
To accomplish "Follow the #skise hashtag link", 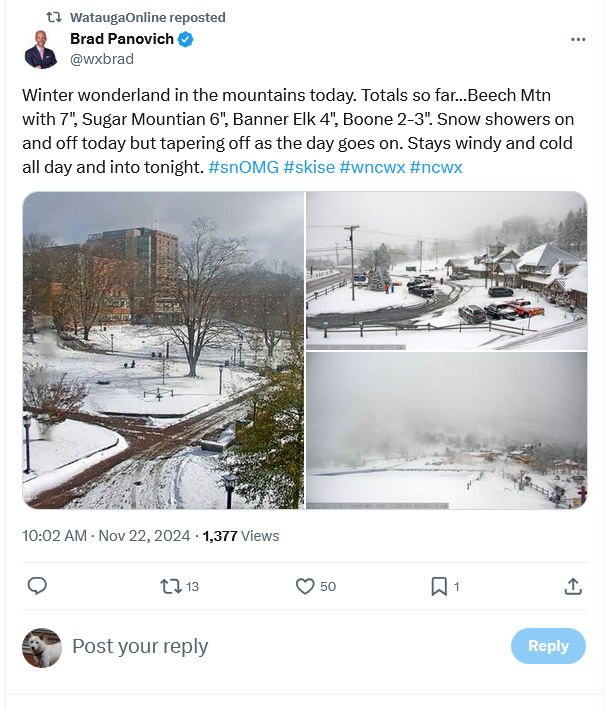I will [x=309, y=167].
